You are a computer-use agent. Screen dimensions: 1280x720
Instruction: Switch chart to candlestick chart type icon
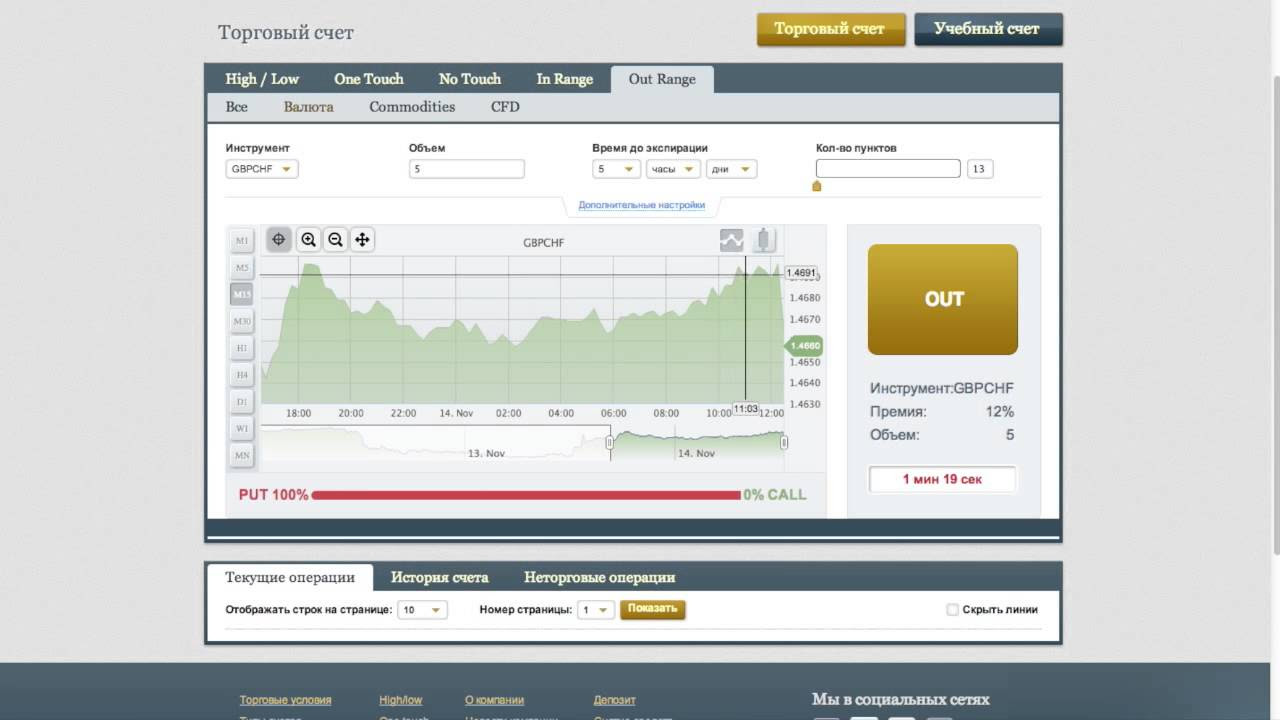pos(764,240)
